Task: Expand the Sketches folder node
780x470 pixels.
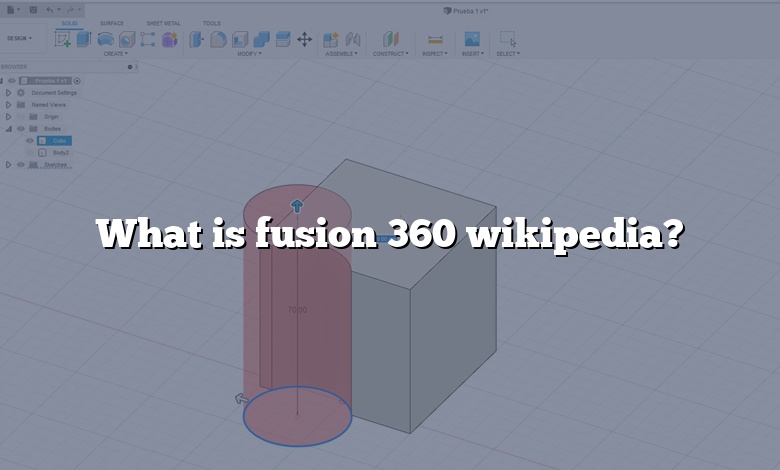Action: [x=8, y=165]
